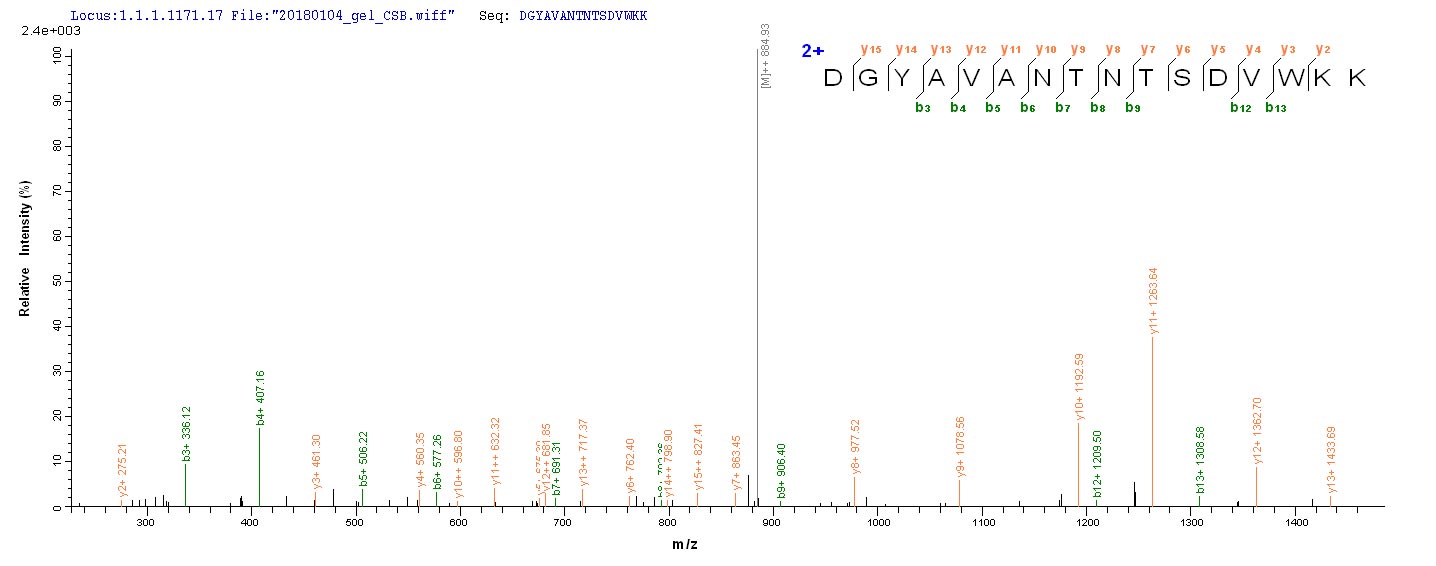Click the y10+ 1192.59 peak label

[x=1078, y=386]
